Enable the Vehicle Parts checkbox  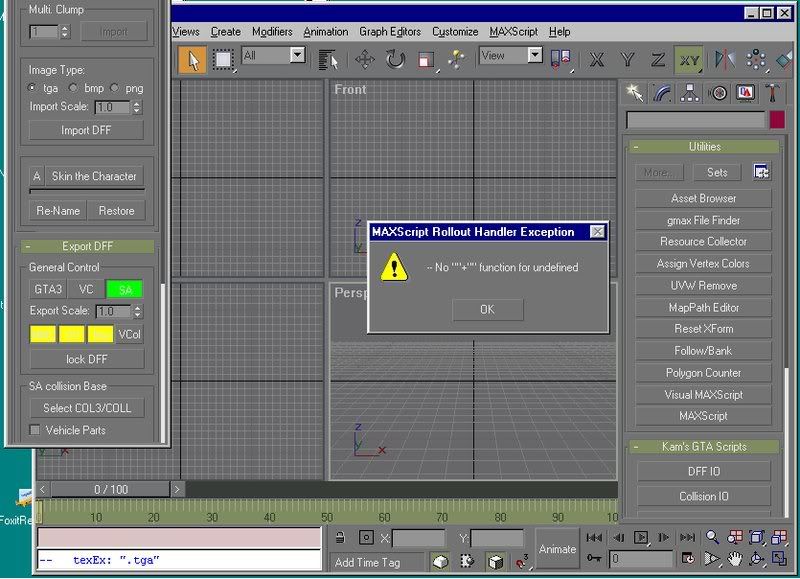click(x=35, y=430)
